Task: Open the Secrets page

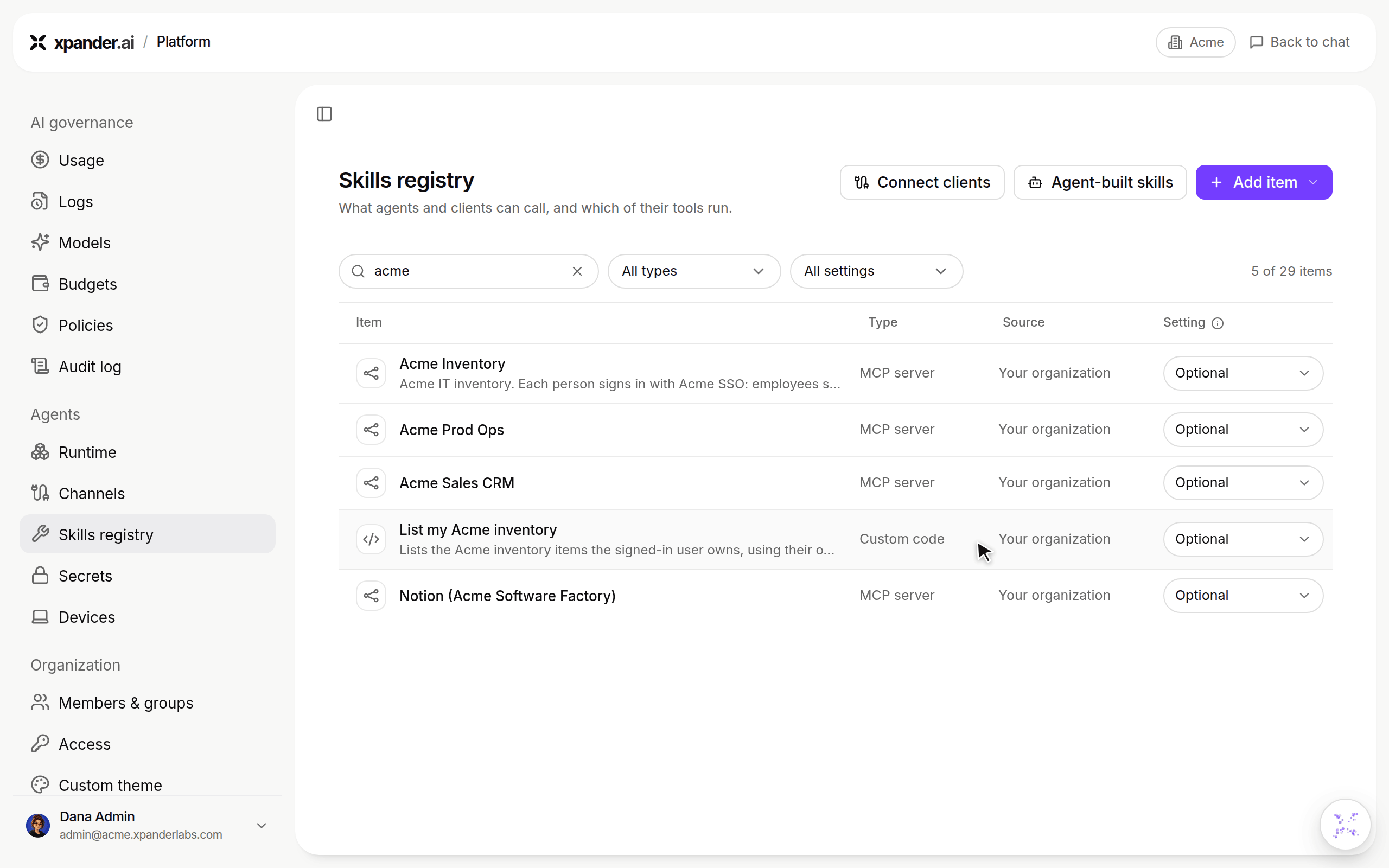Action: (148, 576)
